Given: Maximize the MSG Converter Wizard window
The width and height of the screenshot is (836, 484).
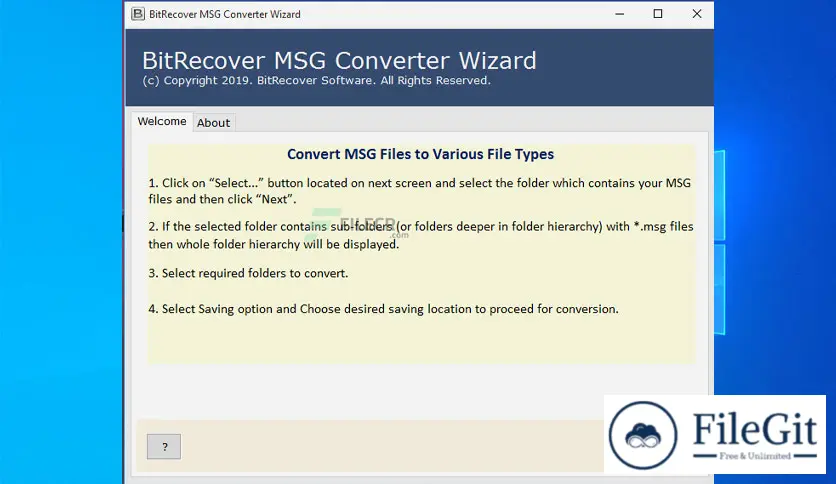Looking at the screenshot, I should pyautogui.click(x=658, y=14).
